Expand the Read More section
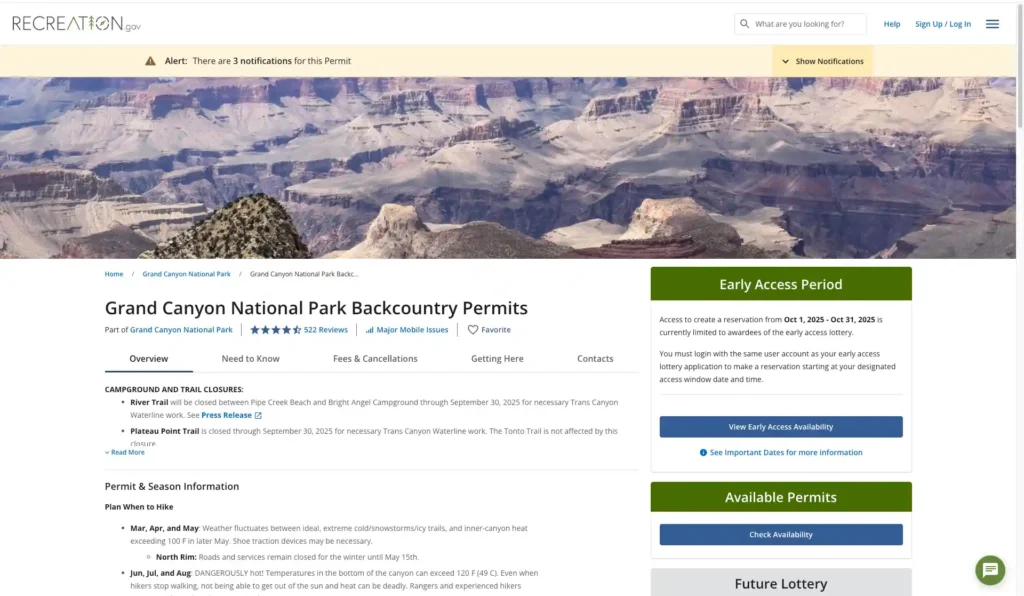The width and height of the screenshot is (1024, 596). click(x=125, y=452)
